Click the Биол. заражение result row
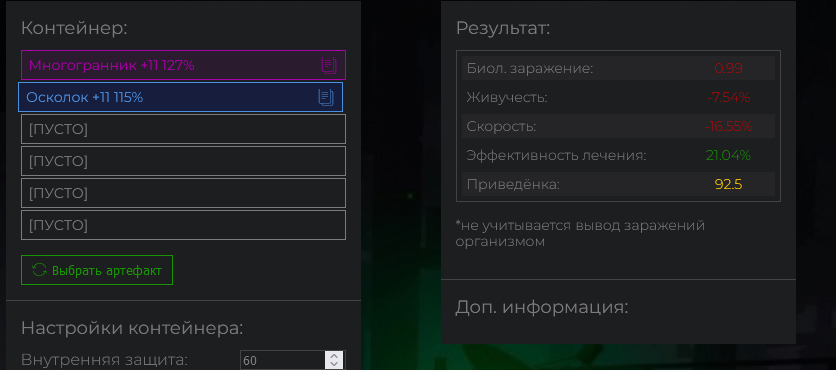 pos(618,68)
